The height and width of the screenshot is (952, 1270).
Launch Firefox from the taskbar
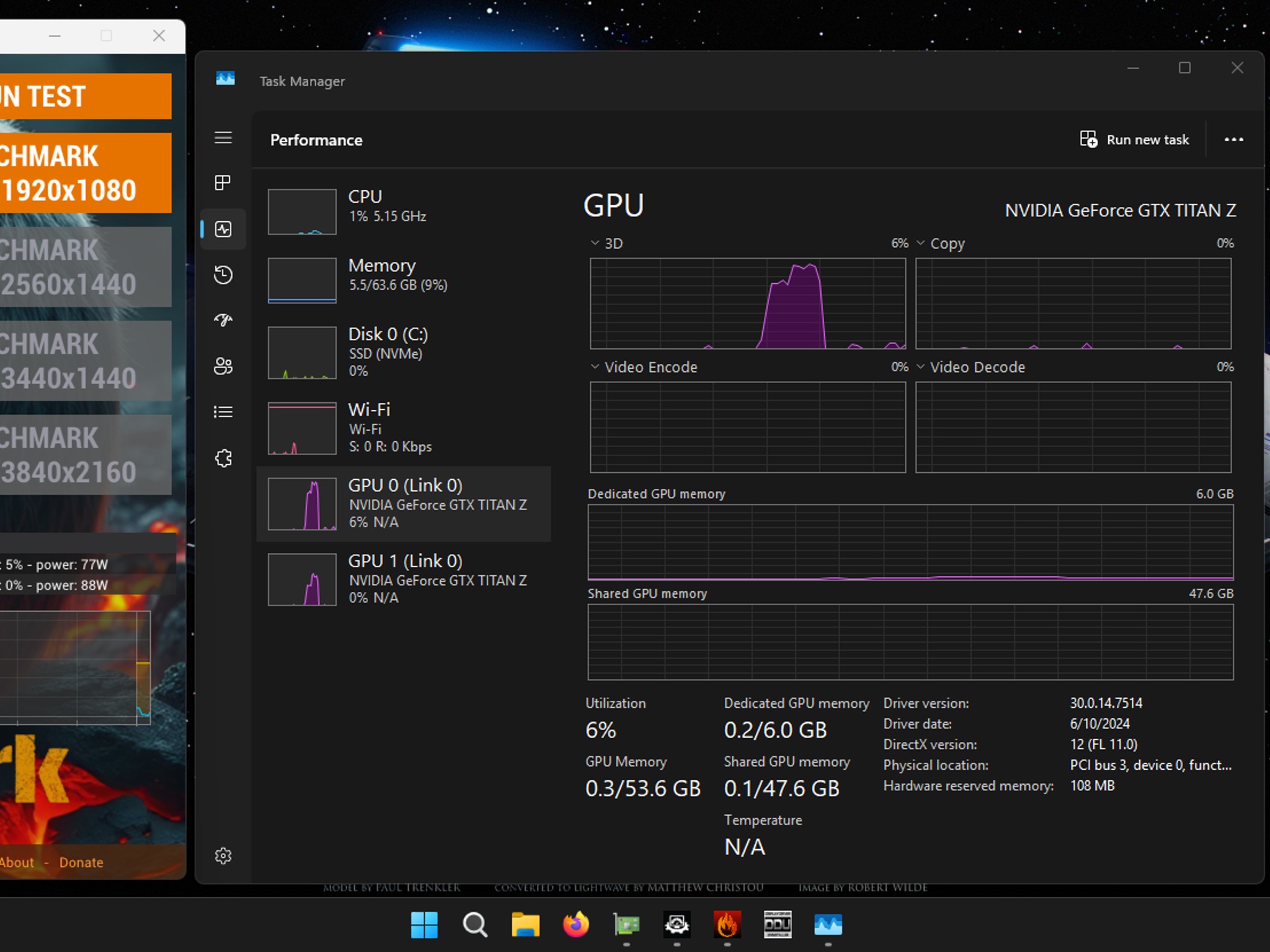pyautogui.click(x=575, y=925)
